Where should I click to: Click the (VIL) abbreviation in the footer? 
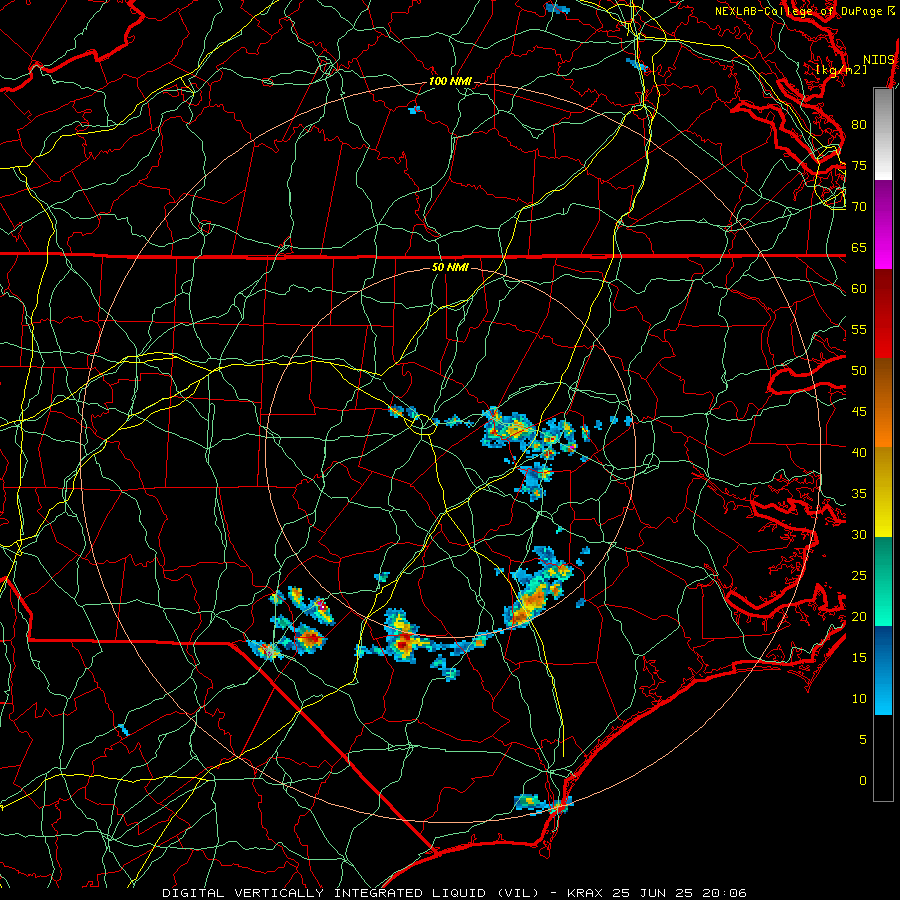(x=517, y=893)
